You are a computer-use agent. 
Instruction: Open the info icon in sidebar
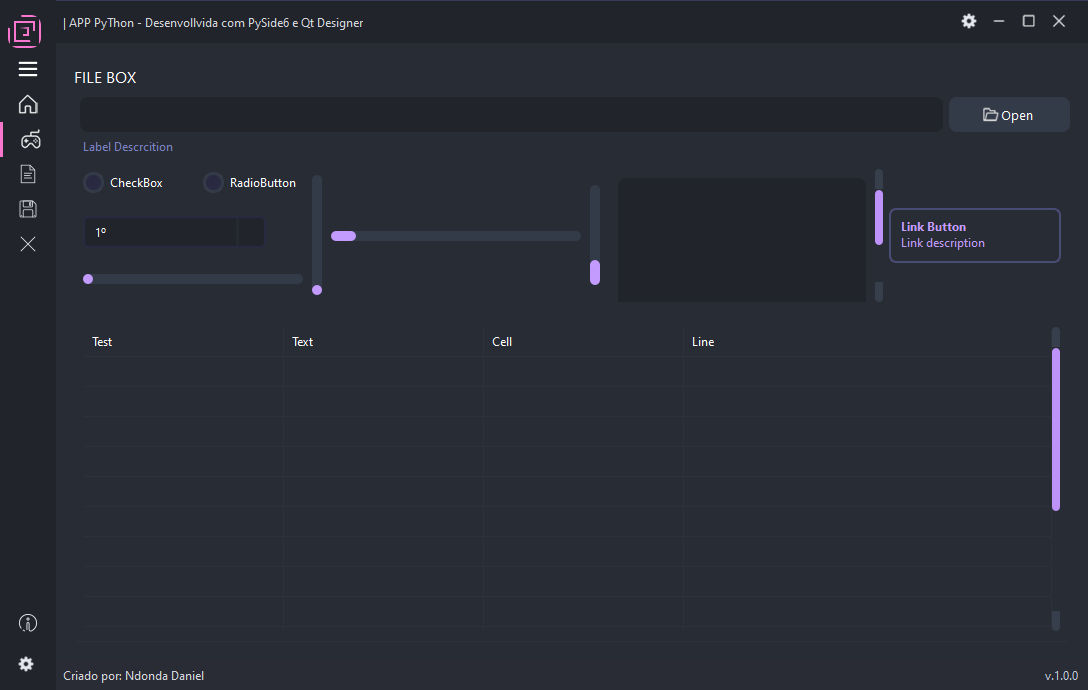tap(28, 623)
